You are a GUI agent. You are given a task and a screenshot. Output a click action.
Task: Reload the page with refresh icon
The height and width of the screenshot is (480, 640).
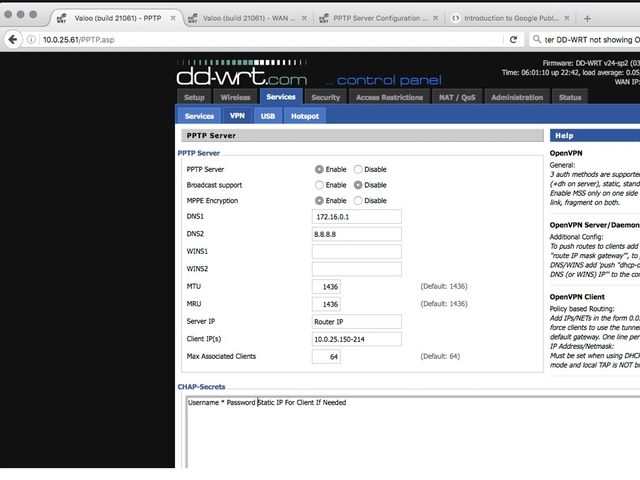click(x=513, y=40)
